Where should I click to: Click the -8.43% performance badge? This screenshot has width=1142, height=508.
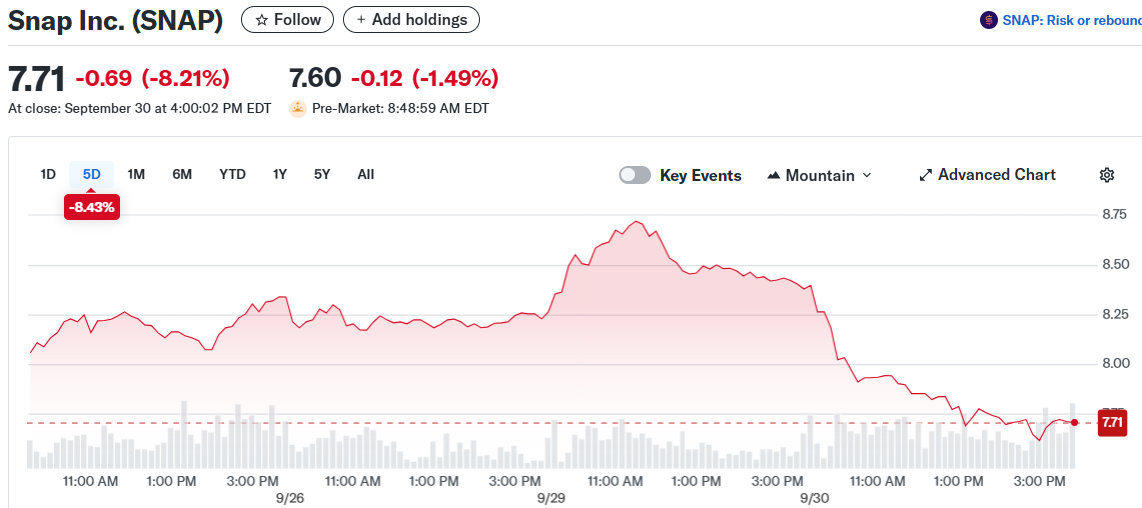[x=92, y=207]
